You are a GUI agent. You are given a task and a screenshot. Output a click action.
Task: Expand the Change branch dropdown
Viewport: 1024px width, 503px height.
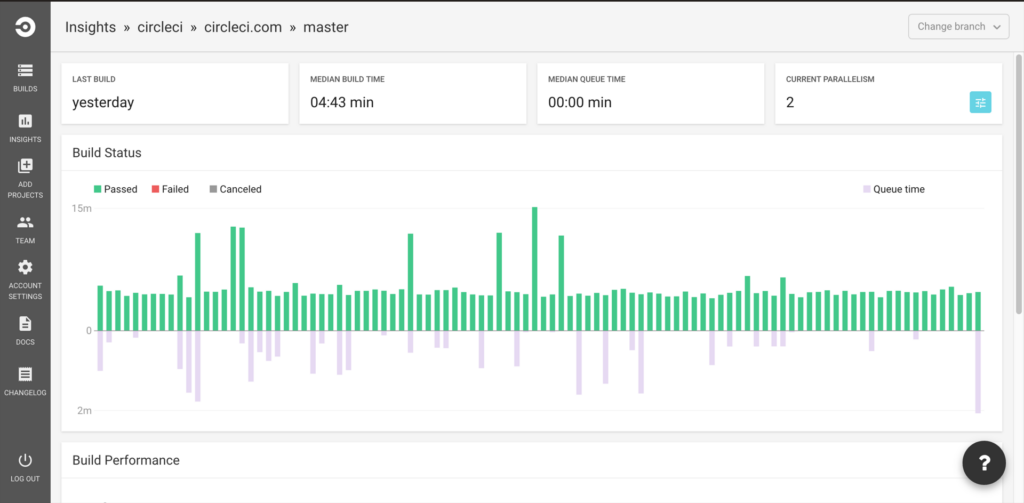click(959, 27)
